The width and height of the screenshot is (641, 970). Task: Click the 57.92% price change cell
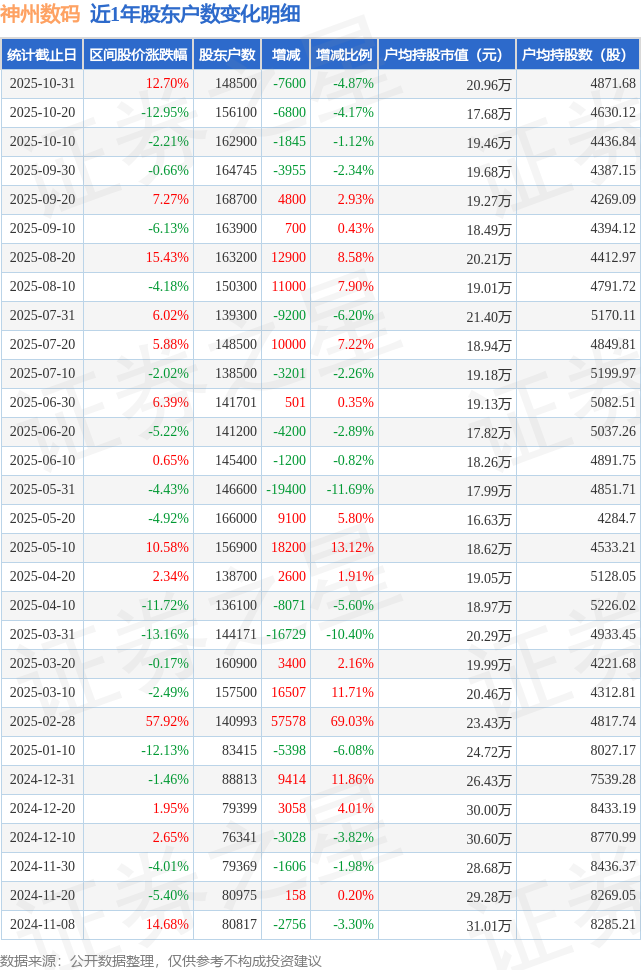tap(167, 722)
